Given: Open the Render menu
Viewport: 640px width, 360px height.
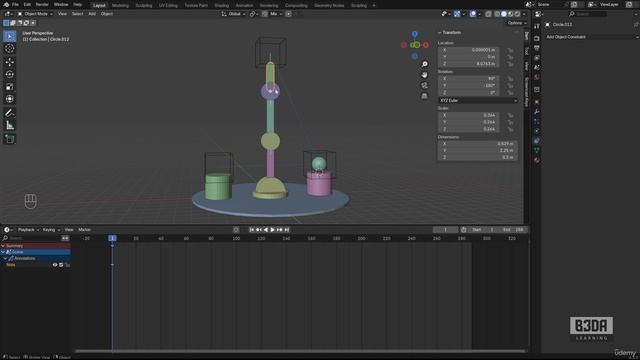Looking at the screenshot, I should 42,4.
